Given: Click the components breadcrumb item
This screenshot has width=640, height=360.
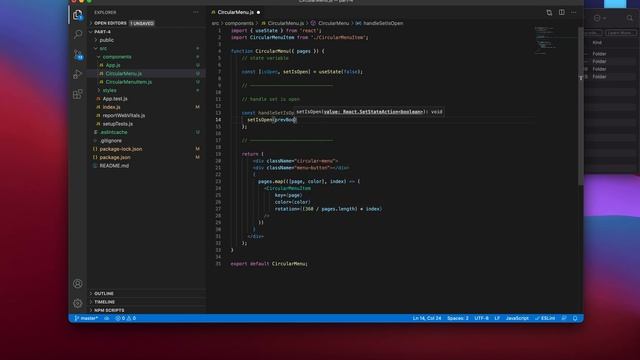Looking at the screenshot, I should click(x=239, y=23).
